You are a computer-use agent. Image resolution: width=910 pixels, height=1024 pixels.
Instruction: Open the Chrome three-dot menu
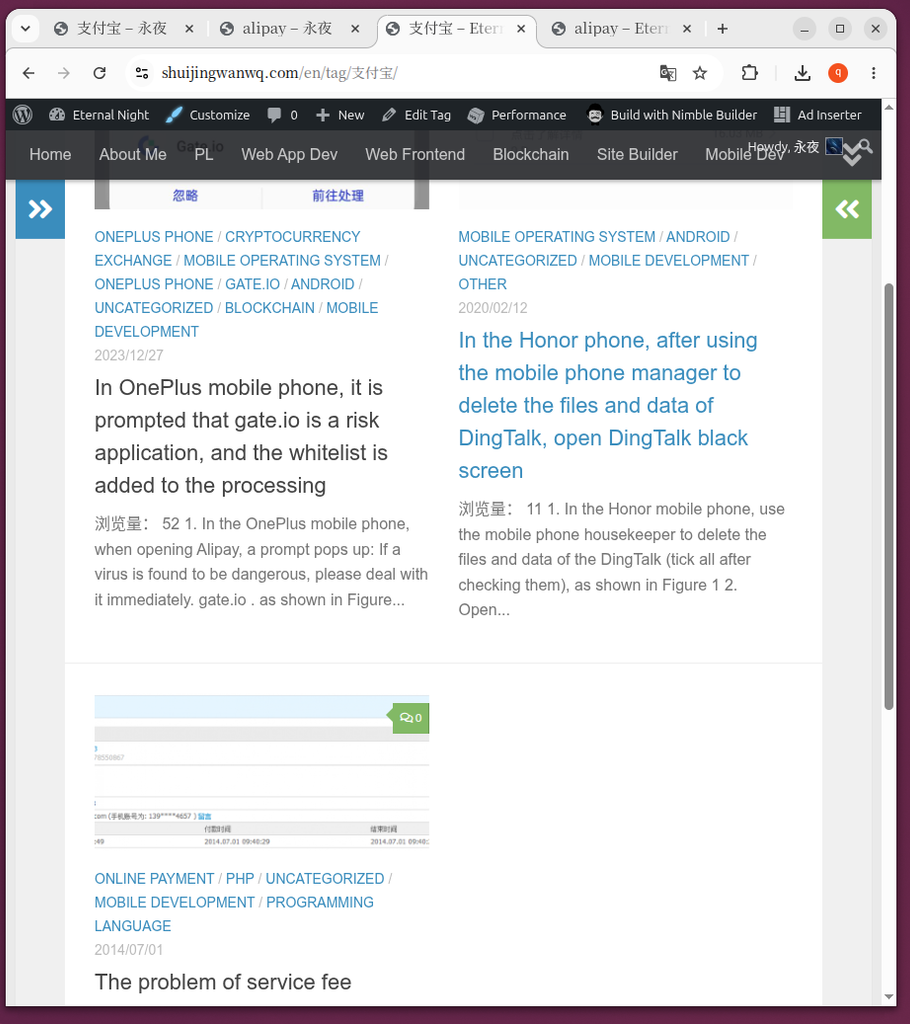tap(873, 73)
